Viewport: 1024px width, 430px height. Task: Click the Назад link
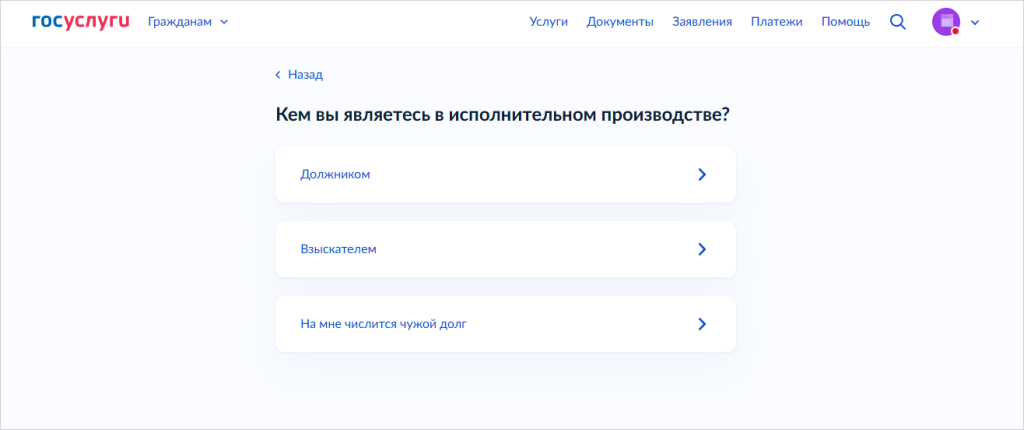[x=305, y=74]
